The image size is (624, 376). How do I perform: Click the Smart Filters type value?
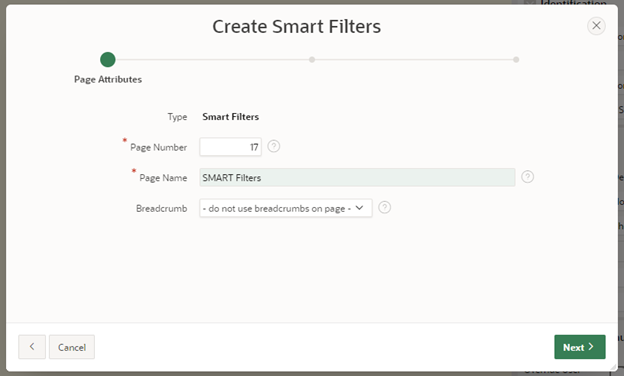pyautogui.click(x=230, y=117)
